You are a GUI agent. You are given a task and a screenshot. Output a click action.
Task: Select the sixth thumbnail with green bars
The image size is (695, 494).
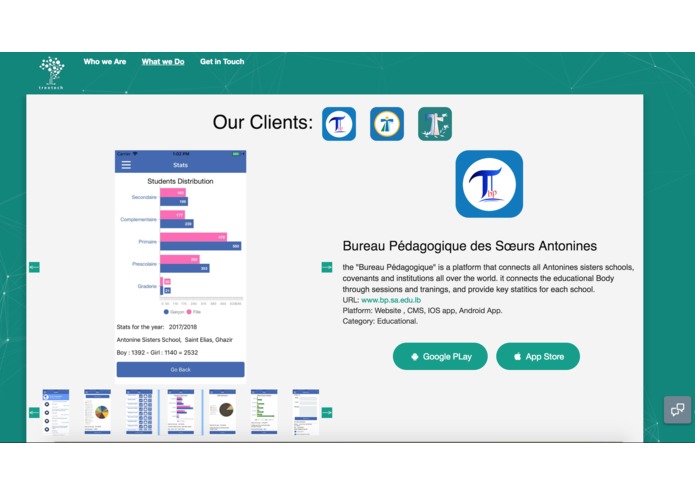pyautogui.click(x=264, y=412)
